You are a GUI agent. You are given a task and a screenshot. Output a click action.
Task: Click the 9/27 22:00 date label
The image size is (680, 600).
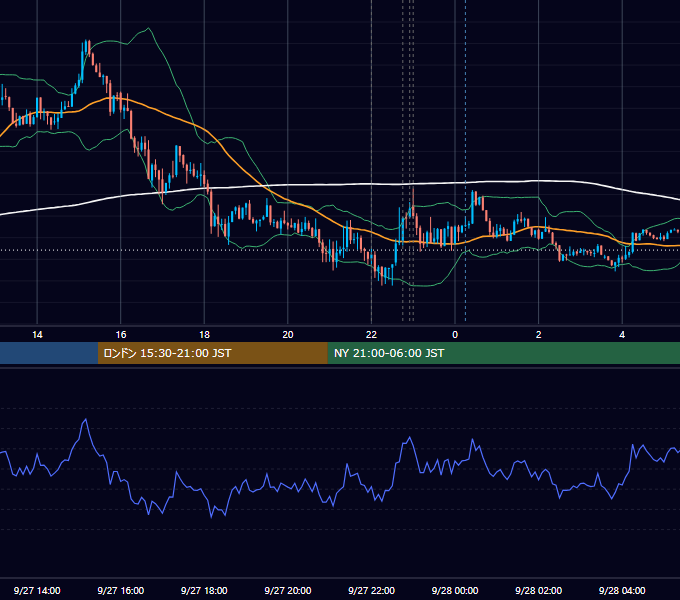(x=371, y=590)
